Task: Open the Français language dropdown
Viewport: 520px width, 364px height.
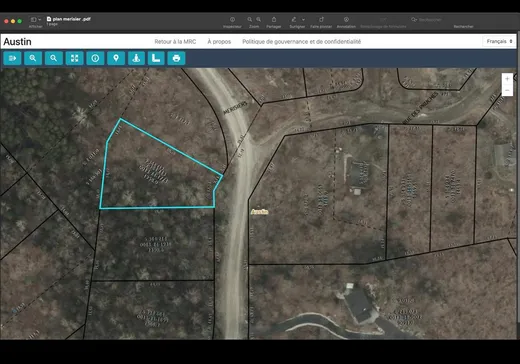Action: [499, 41]
